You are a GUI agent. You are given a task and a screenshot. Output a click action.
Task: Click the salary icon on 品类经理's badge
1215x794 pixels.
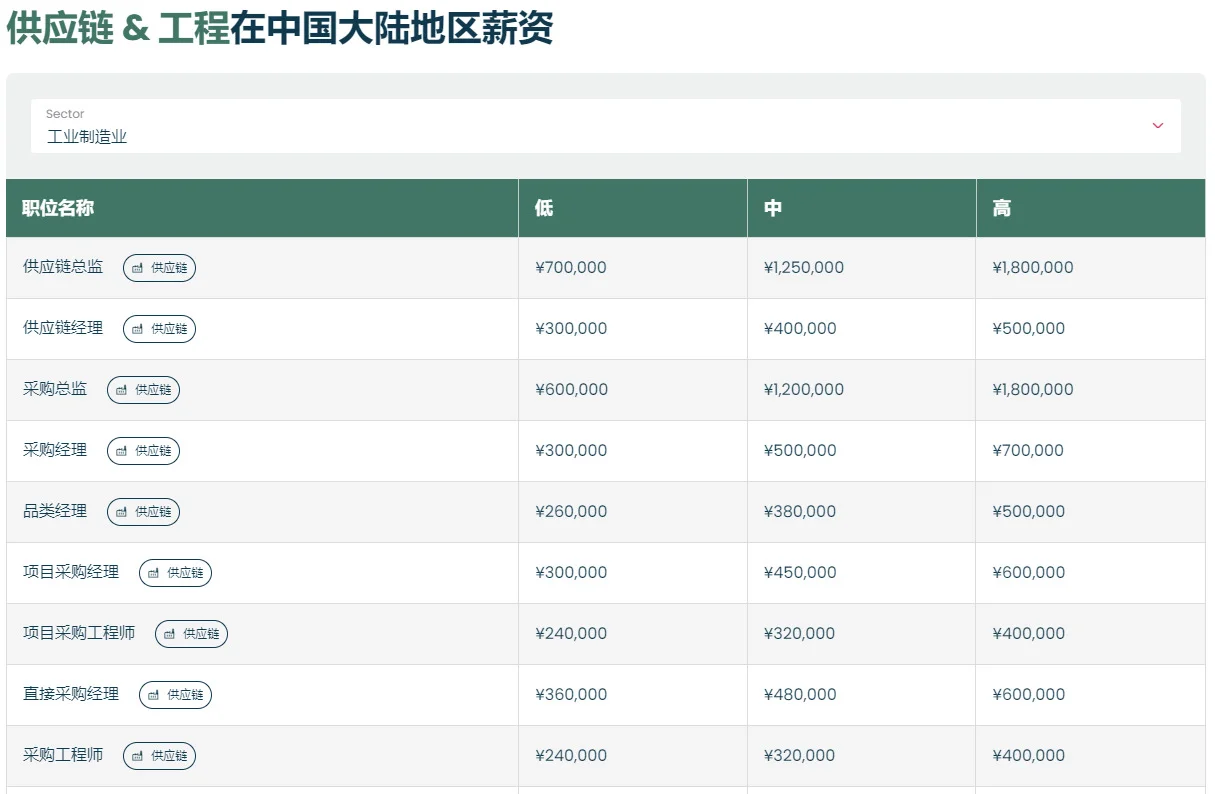[x=121, y=511]
